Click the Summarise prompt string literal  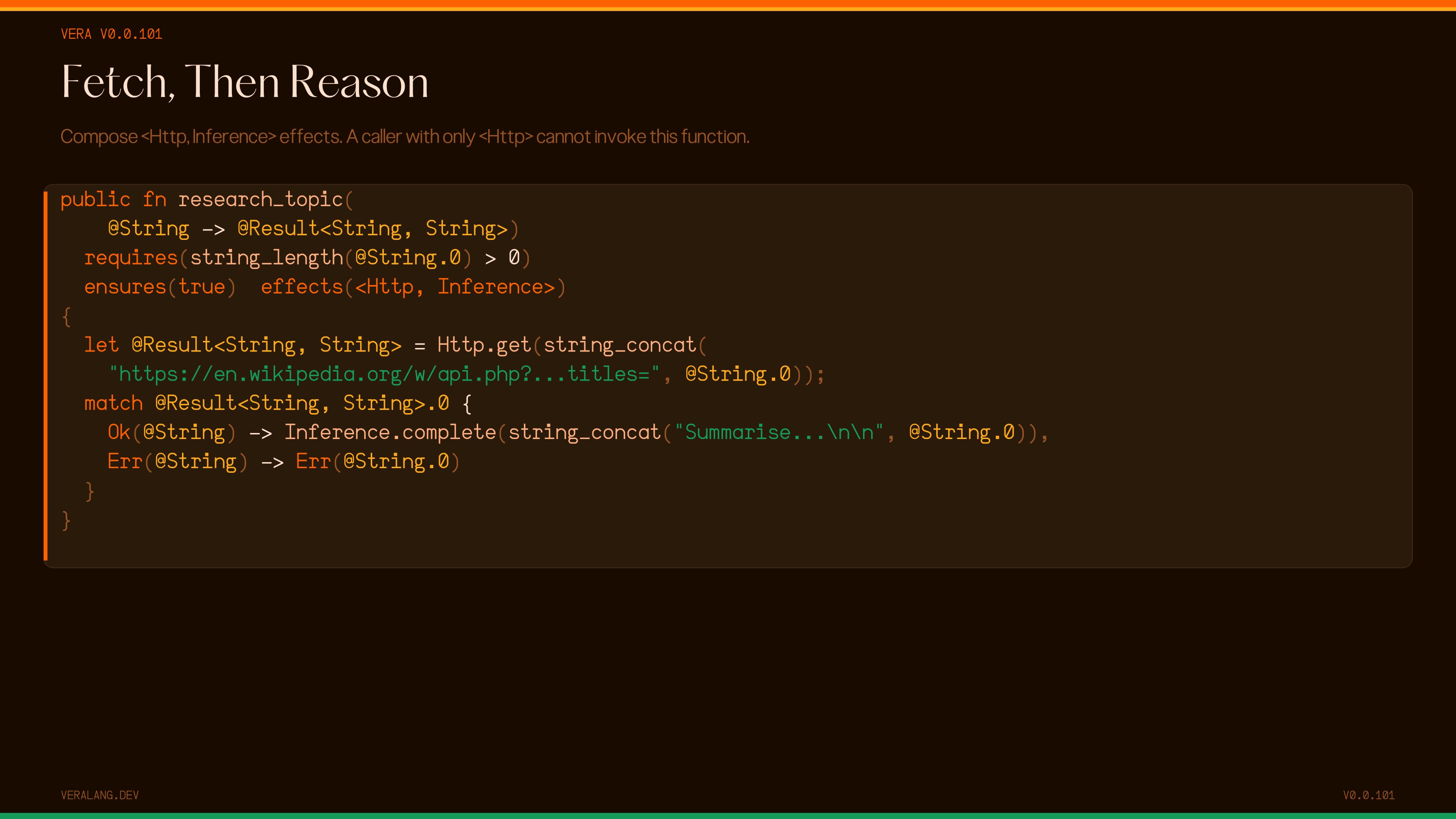tap(778, 432)
